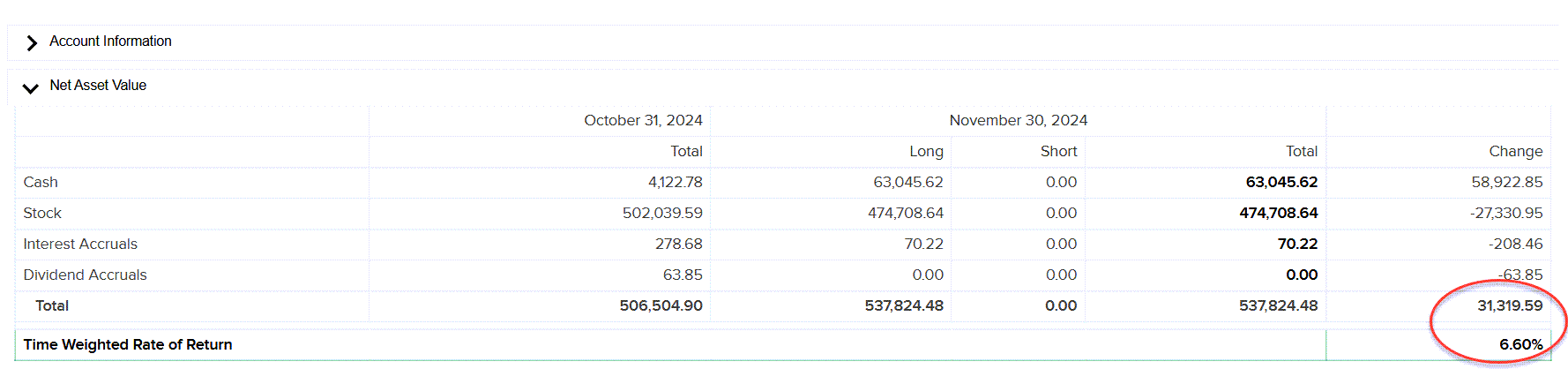Click the Short column header
The image size is (1568, 369).
[x=1058, y=152]
